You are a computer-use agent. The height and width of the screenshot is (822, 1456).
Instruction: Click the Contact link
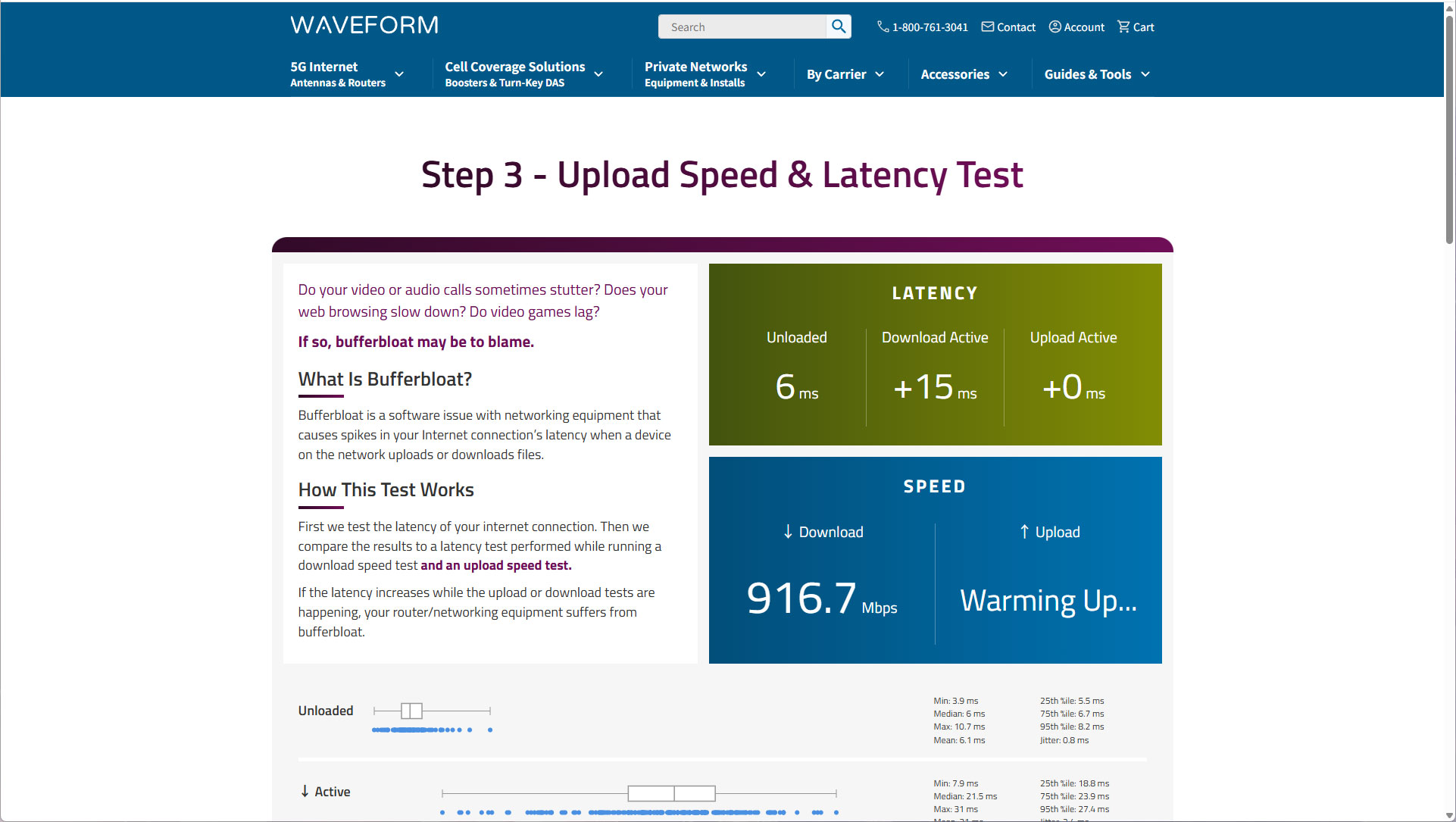[1016, 27]
